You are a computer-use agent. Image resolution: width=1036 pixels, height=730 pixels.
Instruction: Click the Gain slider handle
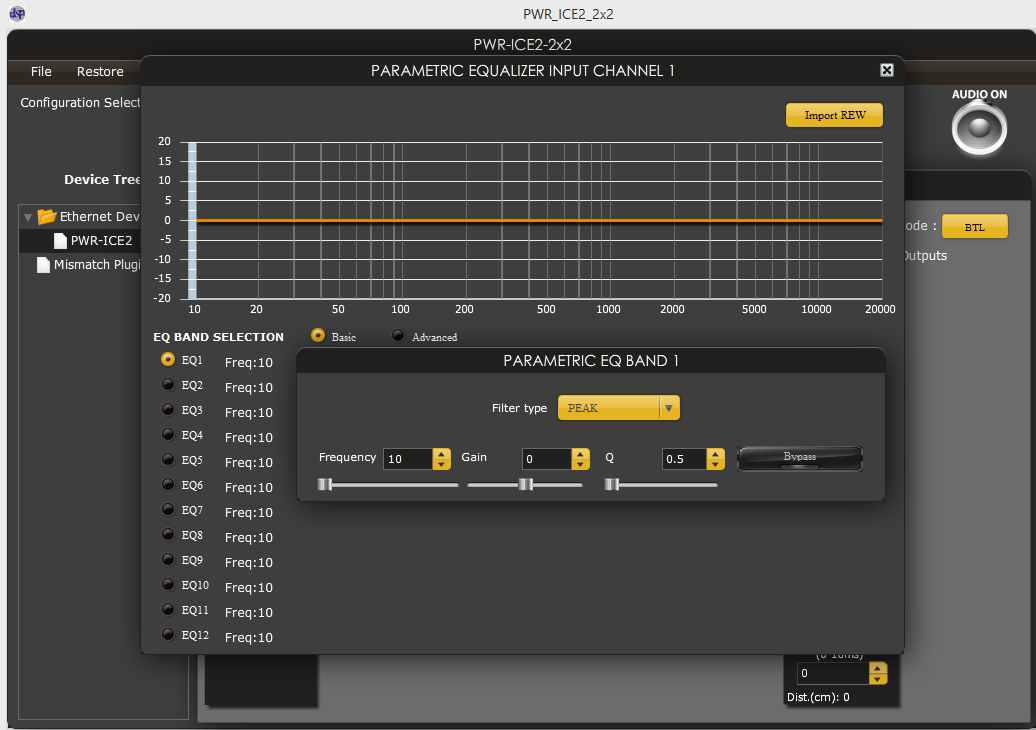coord(526,485)
